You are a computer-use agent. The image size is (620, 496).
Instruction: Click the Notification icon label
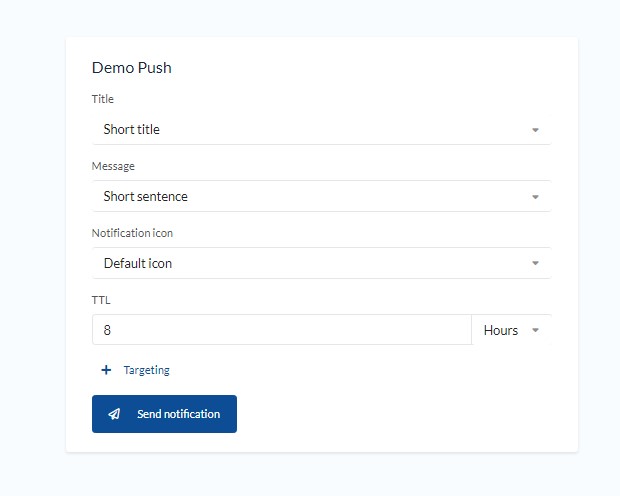click(132, 233)
